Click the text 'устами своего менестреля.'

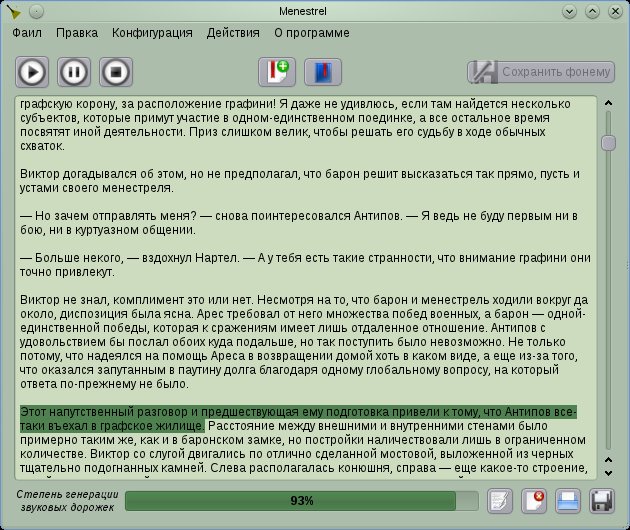97,188
